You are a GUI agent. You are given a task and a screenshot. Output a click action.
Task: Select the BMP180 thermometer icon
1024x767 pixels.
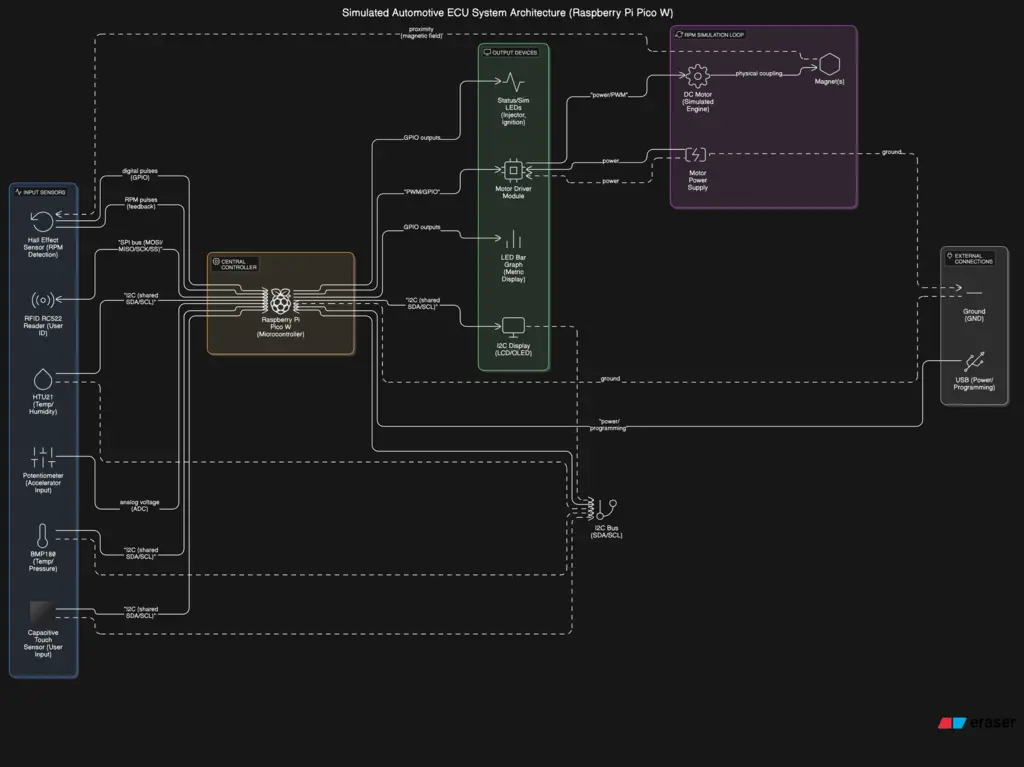42,536
